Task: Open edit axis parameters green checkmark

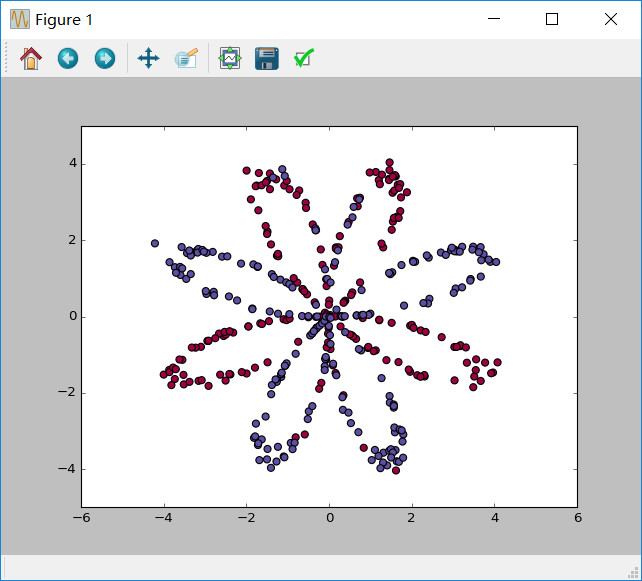Action: point(304,58)
